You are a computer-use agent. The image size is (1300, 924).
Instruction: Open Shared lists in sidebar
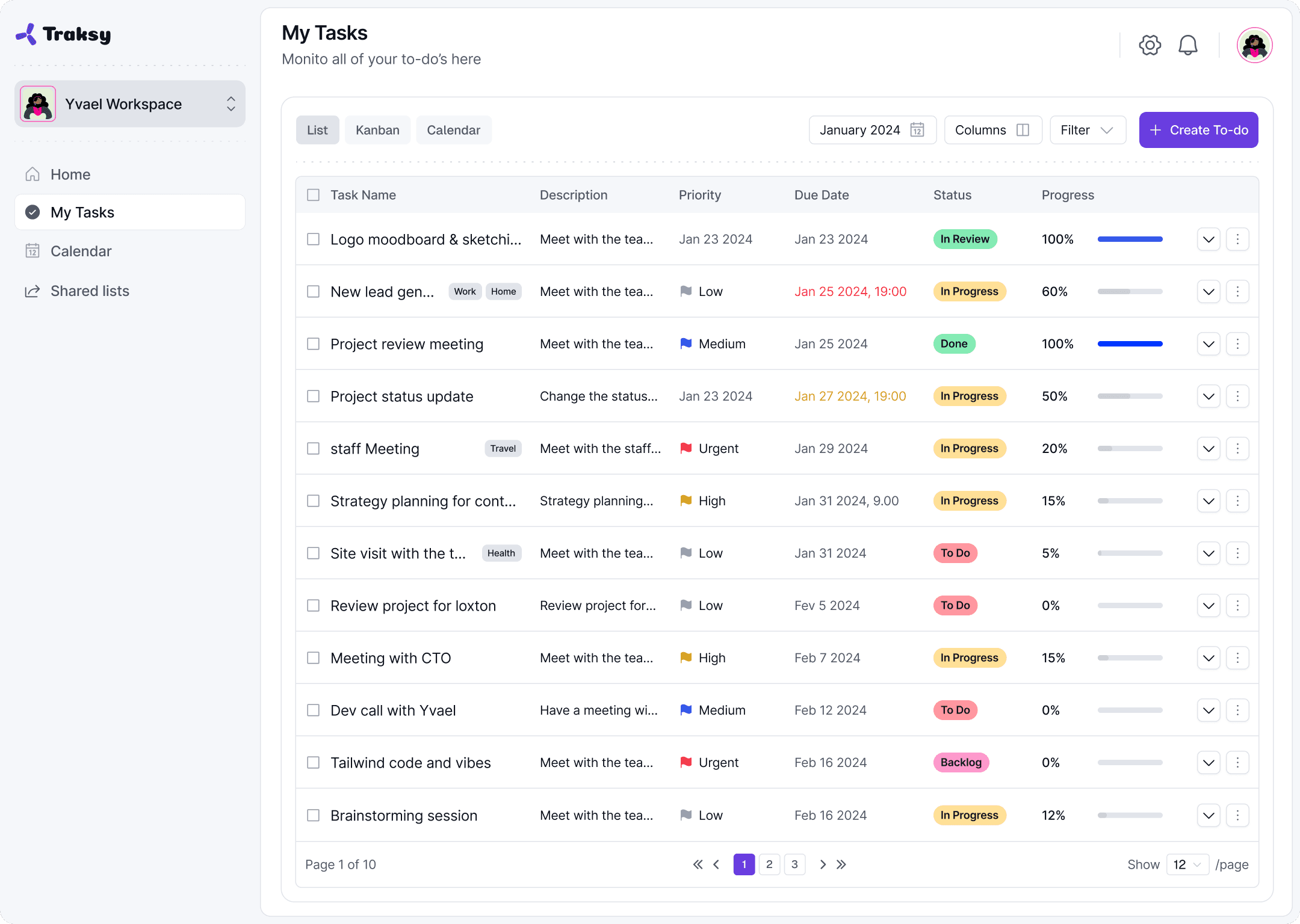tap(90, 291)
